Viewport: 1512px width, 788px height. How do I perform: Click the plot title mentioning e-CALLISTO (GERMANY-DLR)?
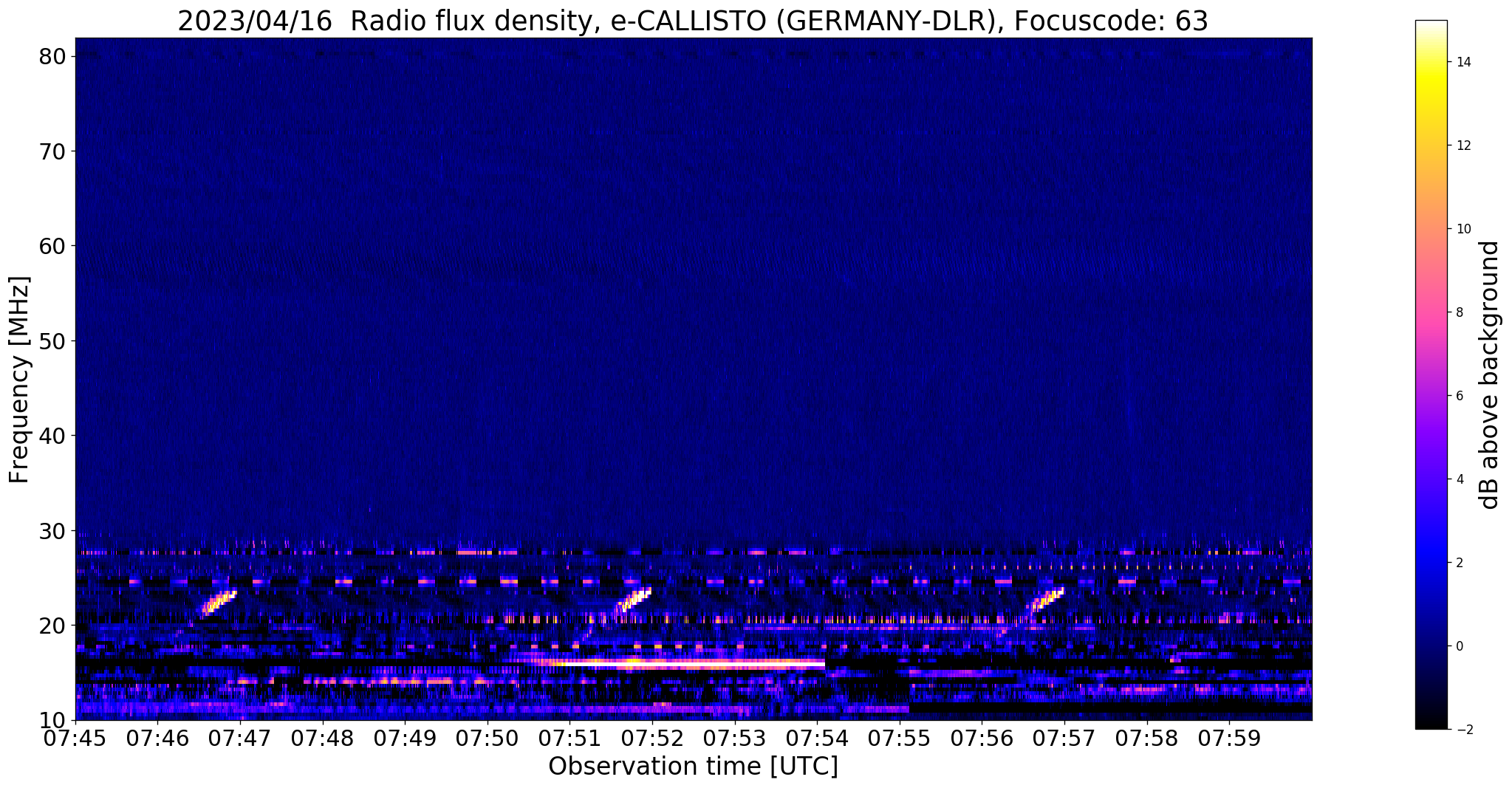coord(693,21)
